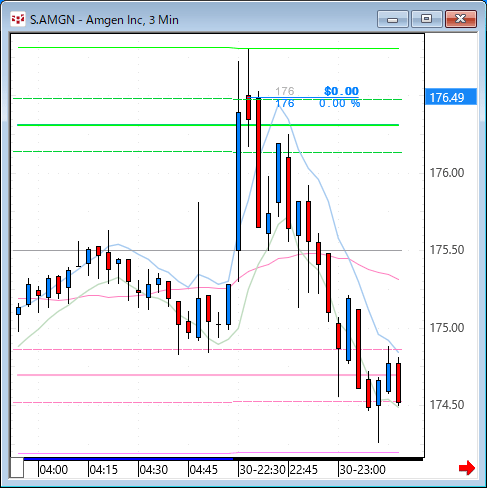Click the blue scroll bar above time axis
487x488 pixels.
tap(128, 459)
